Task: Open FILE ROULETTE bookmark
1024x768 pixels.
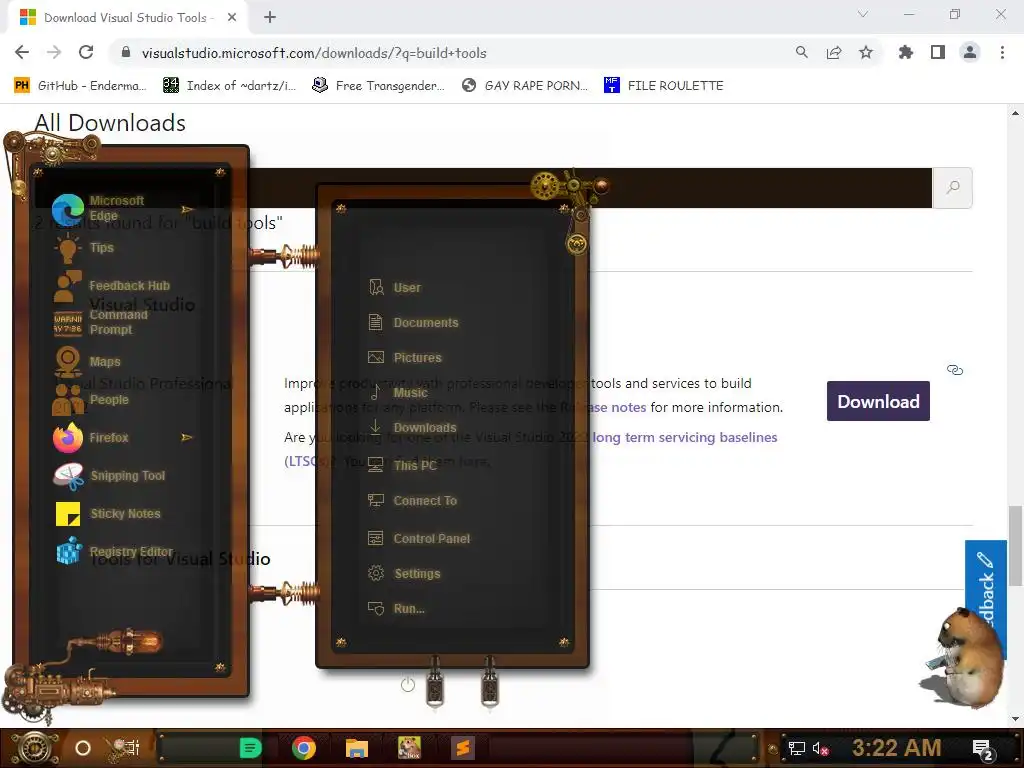Action: pyautogui.click(x=664, y=86)
